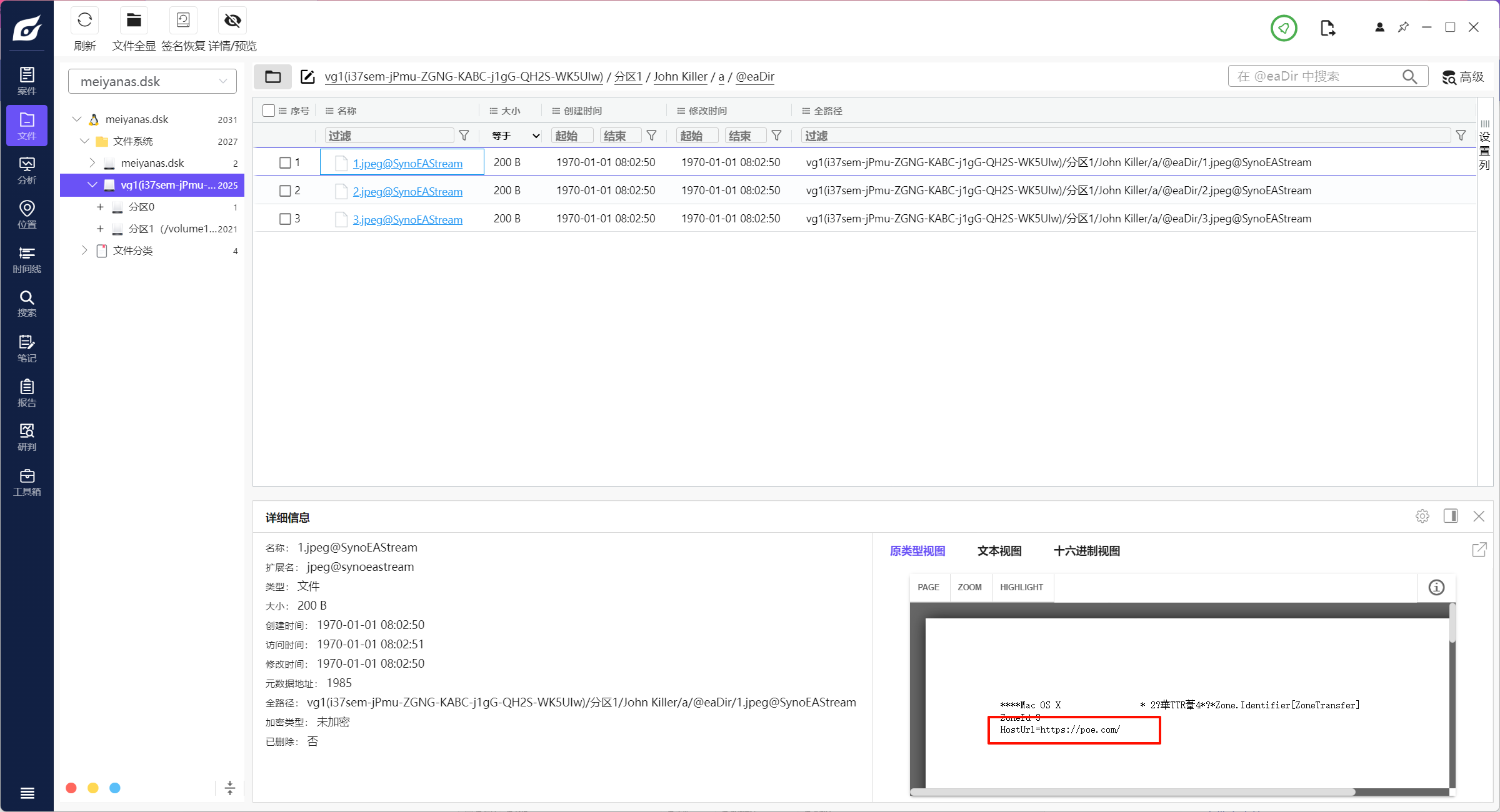The width and height of the screenshot is (1500, 812).
Task: Check the checkbox for row 1
Action: tap(285, 163)
